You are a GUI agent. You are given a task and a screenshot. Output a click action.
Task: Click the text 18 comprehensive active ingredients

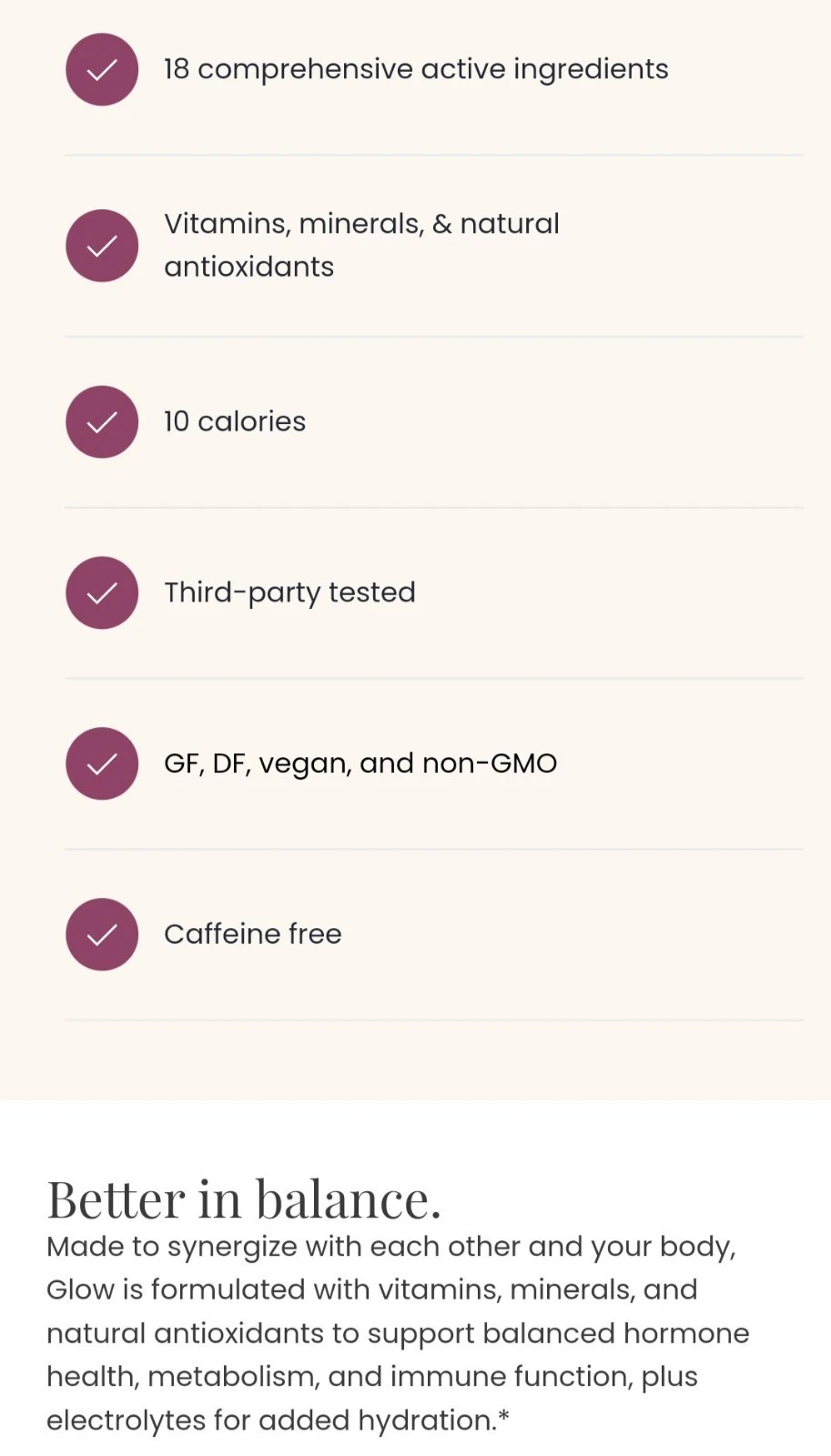(416, 69)
